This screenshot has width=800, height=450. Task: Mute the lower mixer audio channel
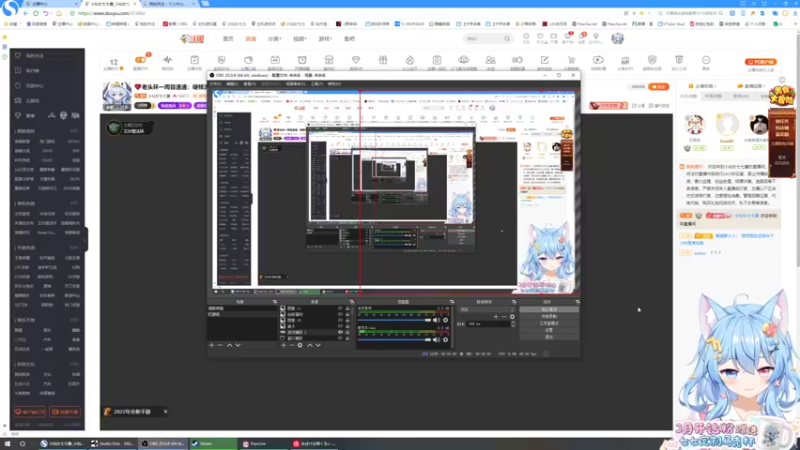436,340
